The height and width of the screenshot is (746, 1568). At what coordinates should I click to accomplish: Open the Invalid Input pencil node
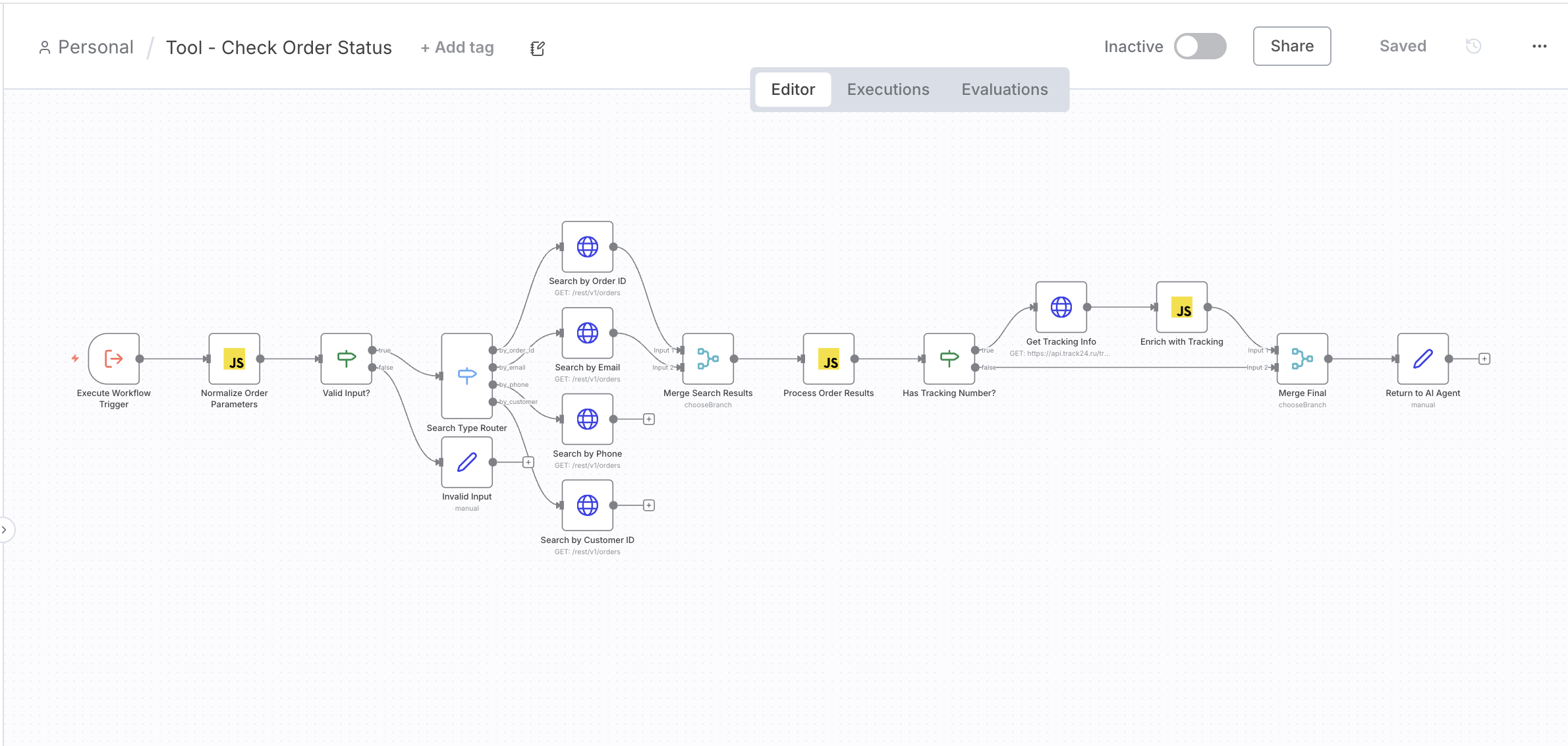click(x=466, y=462)
